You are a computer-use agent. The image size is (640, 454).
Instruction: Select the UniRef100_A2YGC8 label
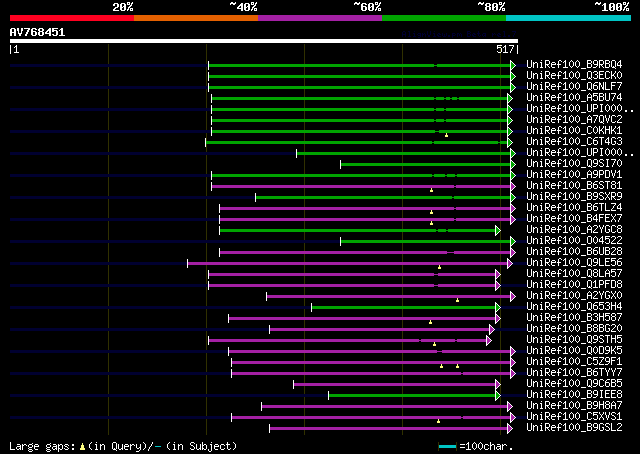[574, 230]
